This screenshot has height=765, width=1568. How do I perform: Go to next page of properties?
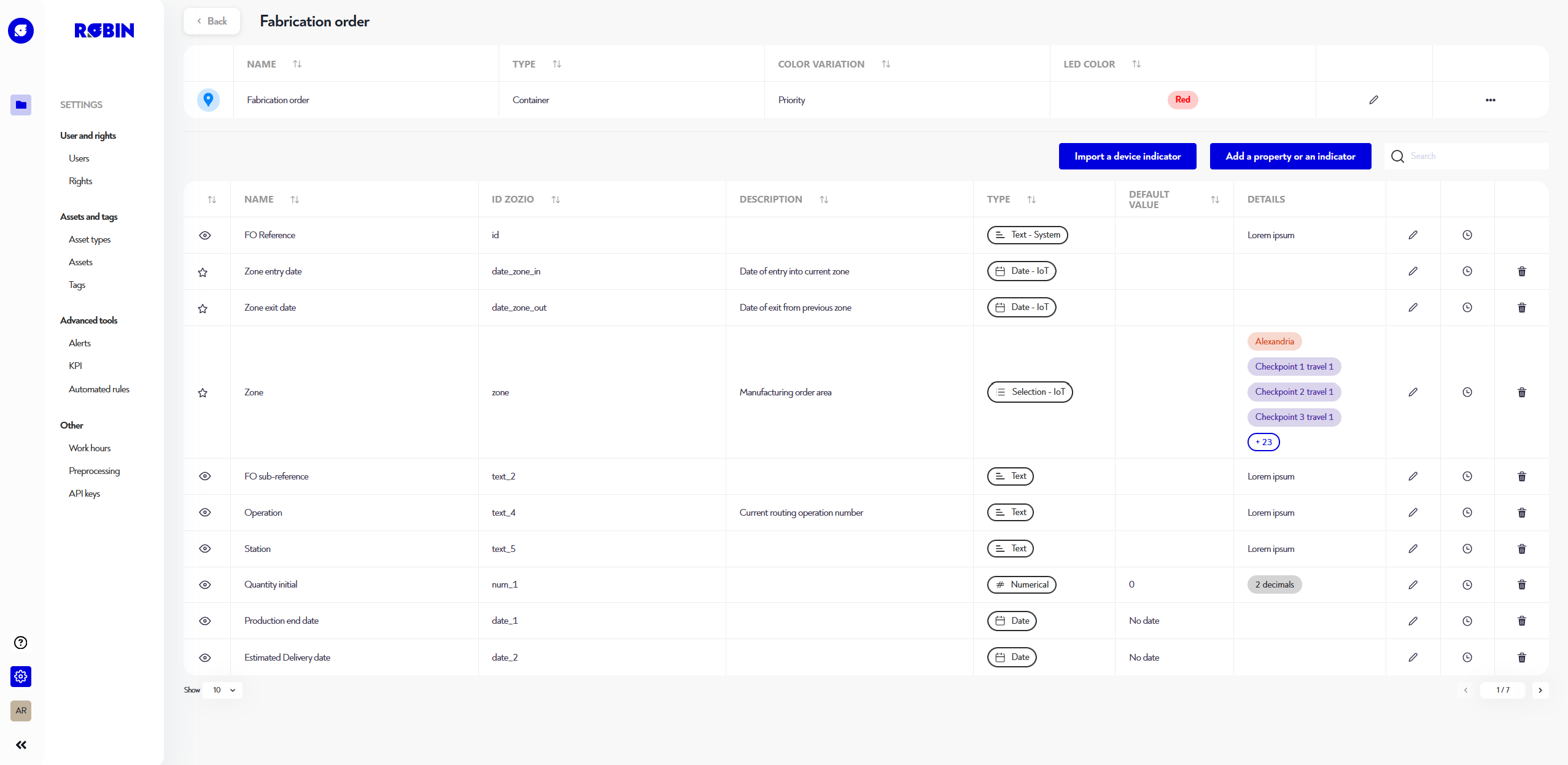(1540, 690)
